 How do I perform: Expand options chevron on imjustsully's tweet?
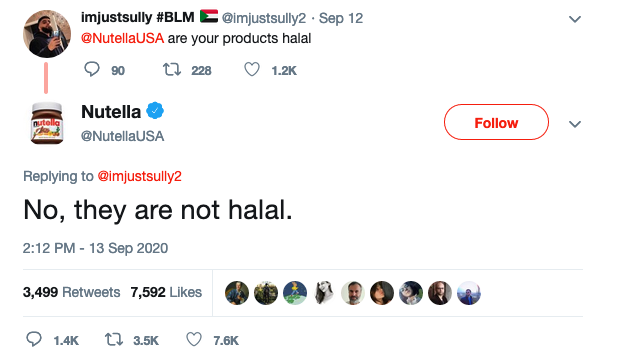[x=575, y=19]
